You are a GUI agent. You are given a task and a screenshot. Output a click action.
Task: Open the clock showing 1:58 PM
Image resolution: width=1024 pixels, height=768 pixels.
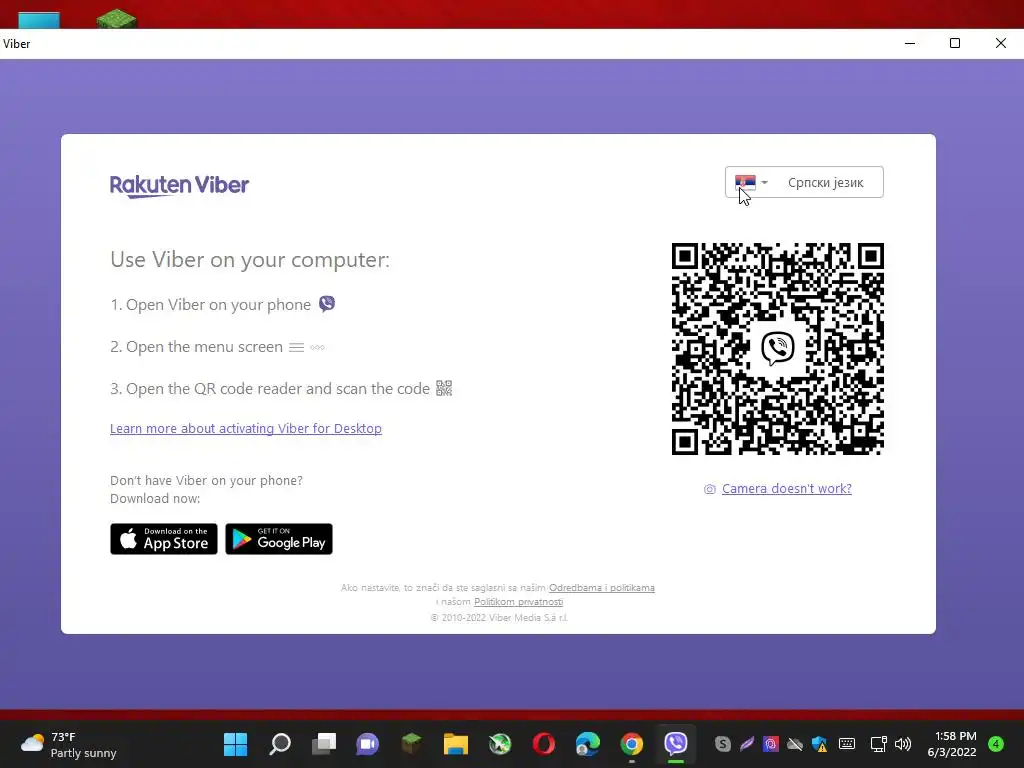(x=952, y=744)
